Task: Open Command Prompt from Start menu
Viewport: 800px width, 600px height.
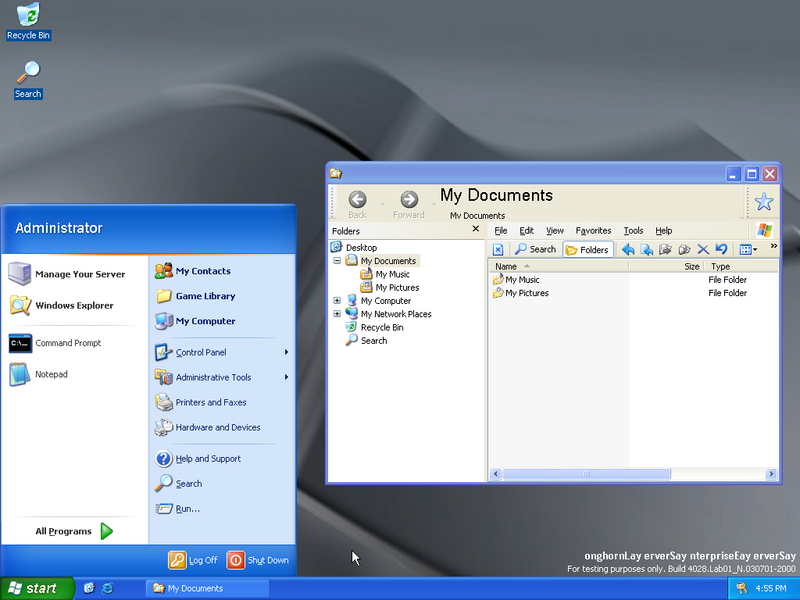Action: pos(67,343)
